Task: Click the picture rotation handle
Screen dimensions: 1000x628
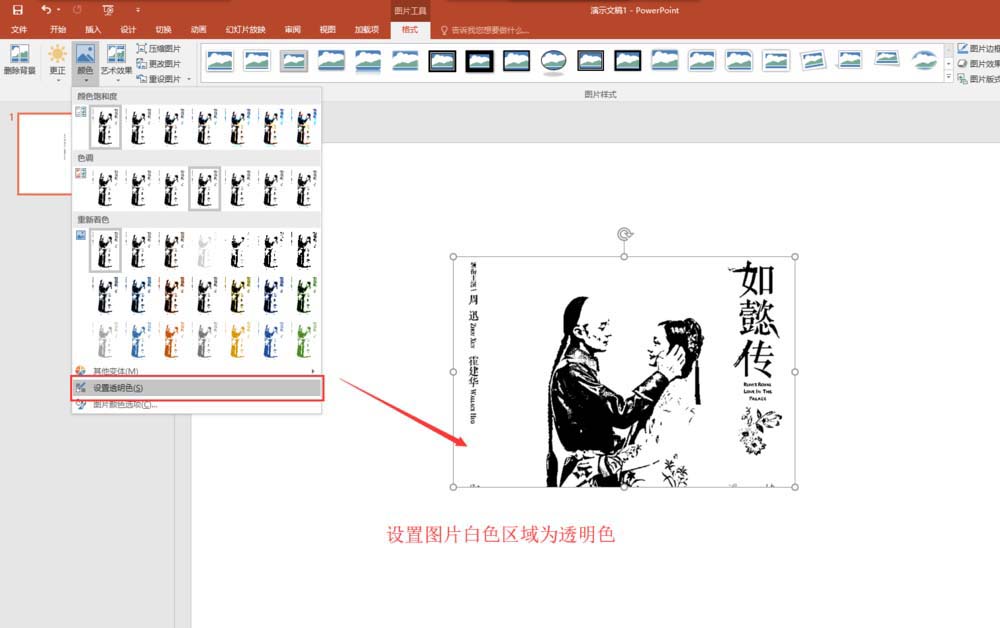Action: pos(624,234)
